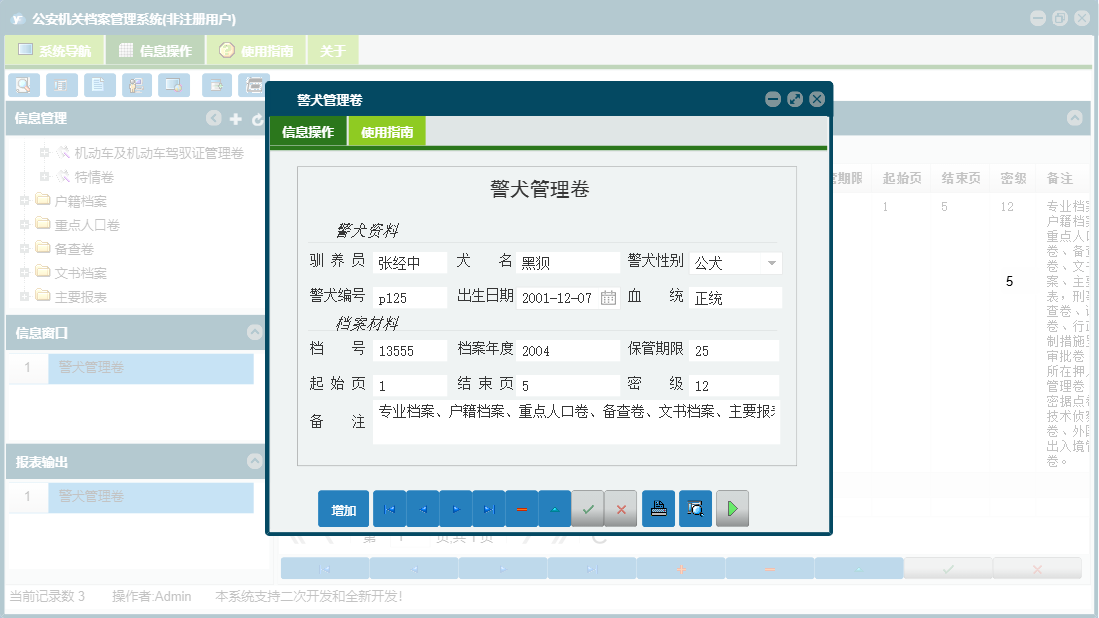Click the printer icon in the dialog toolbar
The height and width of the screenshot is (618, 1099).
click(657, 508)
